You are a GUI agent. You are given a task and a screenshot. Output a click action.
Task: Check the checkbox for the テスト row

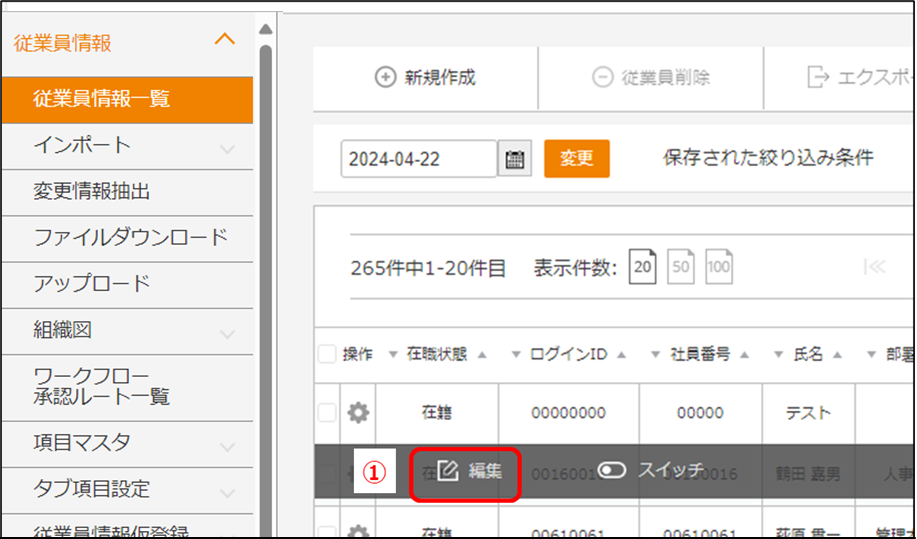click(327, 412)
